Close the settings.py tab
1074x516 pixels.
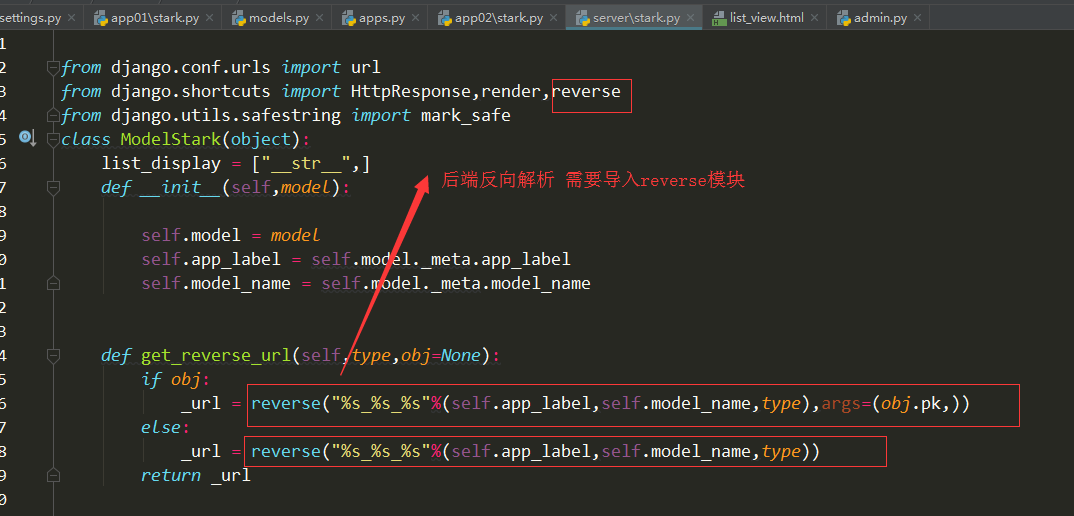[x=72, y=18]
